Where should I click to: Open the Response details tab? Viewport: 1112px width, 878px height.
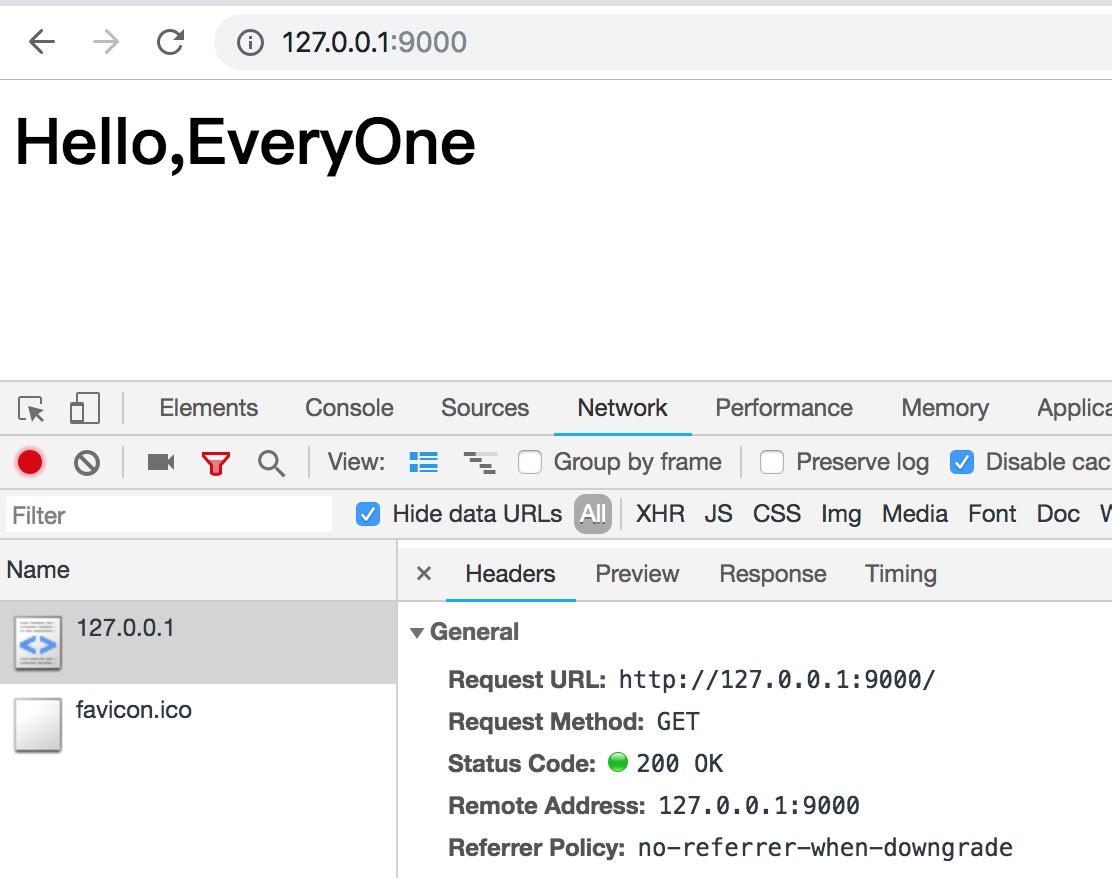pos(772,574)
